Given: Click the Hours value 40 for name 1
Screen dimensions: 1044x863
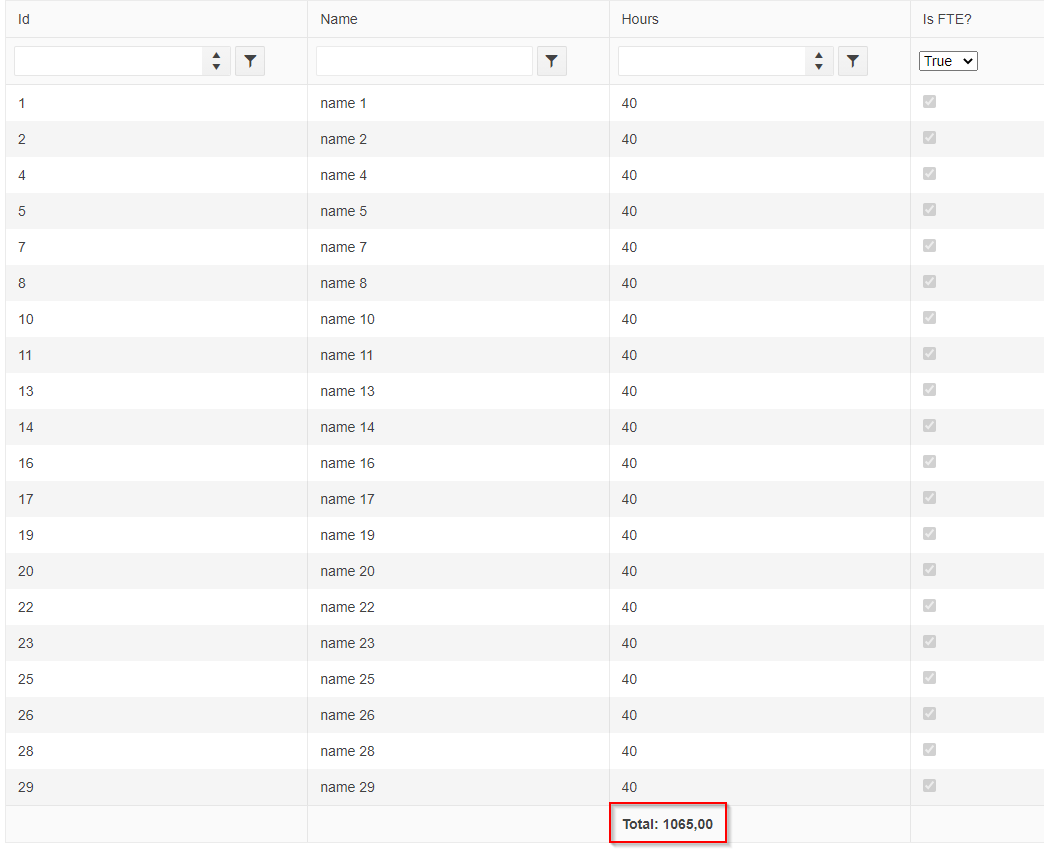Looking at the screenshot, I should pyautogui.click(x=629, y=103).
